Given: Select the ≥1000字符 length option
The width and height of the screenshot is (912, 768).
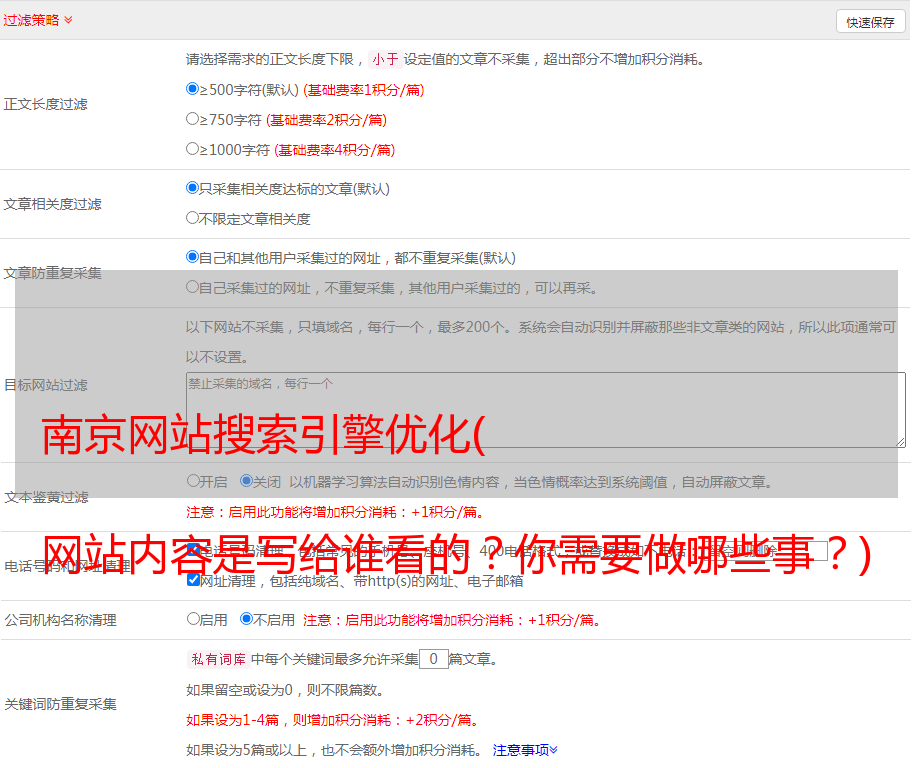Looking at the screenshot, I should [x=193, y=149].
